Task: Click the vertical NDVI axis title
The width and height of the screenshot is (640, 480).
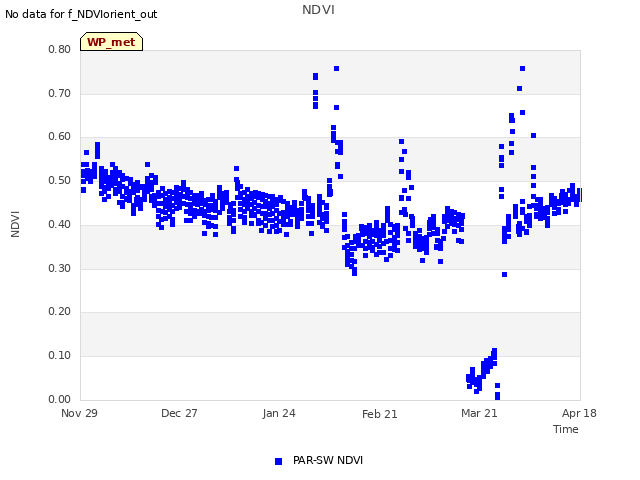Action: (x=15, y=224)
